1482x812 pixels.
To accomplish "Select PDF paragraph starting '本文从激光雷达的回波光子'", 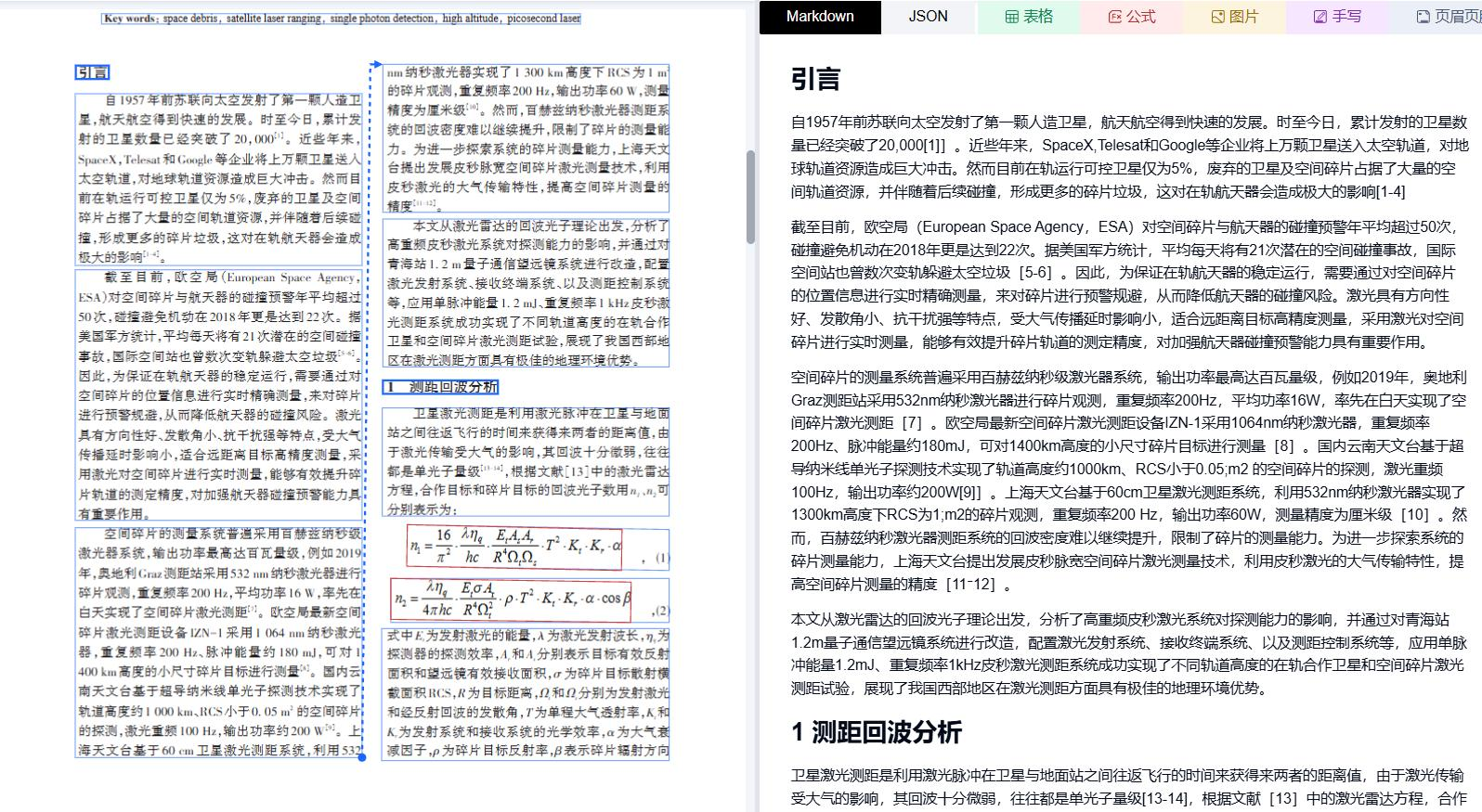I will click(x=526, y=292).
